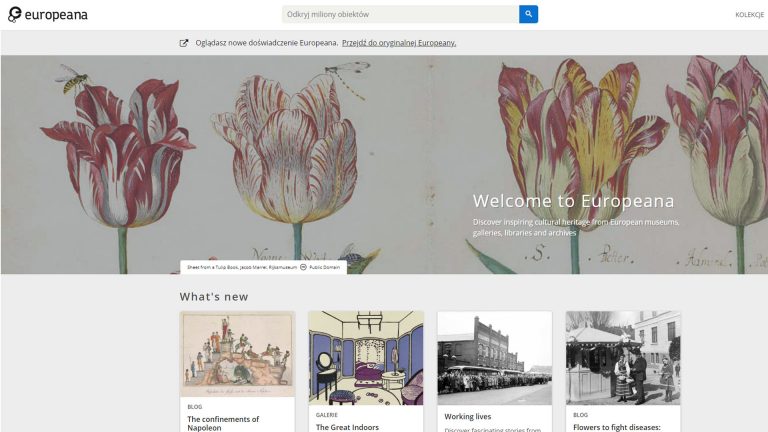Click the 'Welcome to Europeana' hero heading

pos(573,201)
